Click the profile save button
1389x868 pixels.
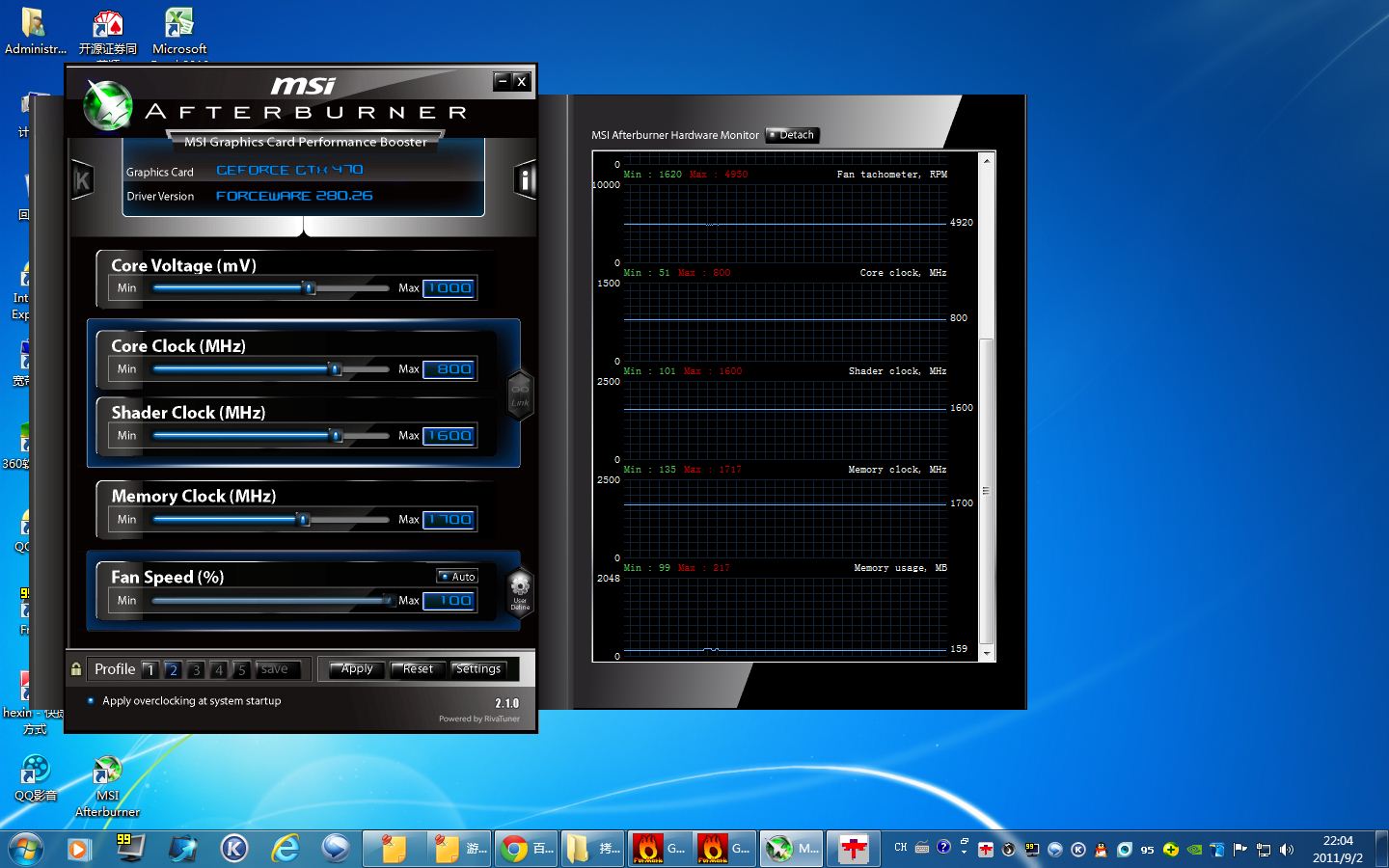(x=279, y=669)
